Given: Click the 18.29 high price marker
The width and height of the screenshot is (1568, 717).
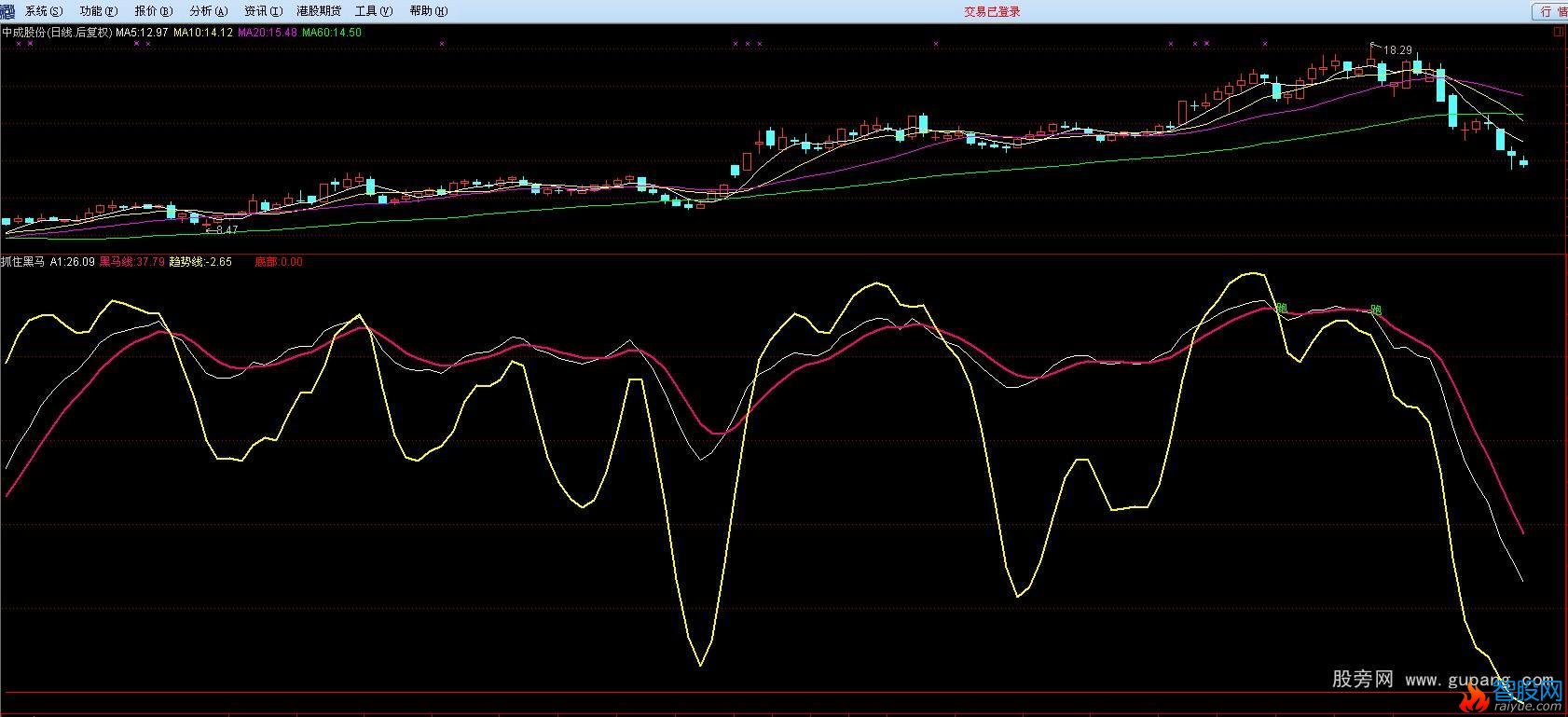Looking at the screenshot, I should coord(1397,50).
